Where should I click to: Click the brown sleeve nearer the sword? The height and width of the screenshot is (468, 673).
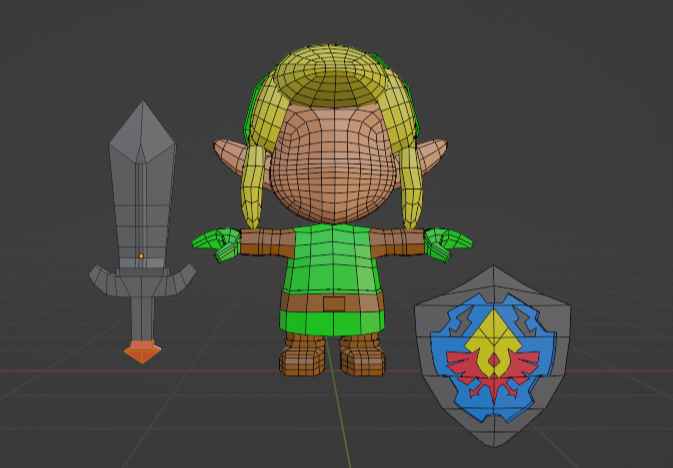(267, 243)
